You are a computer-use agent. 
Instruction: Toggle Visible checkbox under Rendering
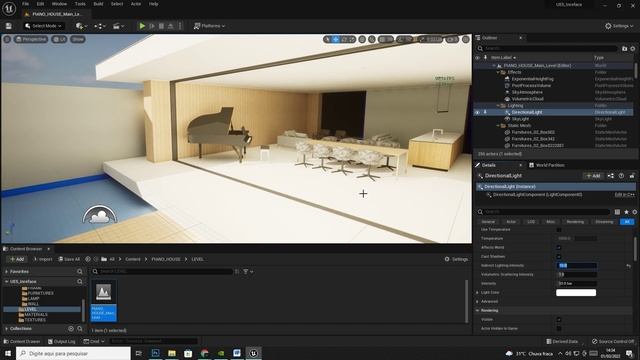pyautogui.click(x=559, y=320)
